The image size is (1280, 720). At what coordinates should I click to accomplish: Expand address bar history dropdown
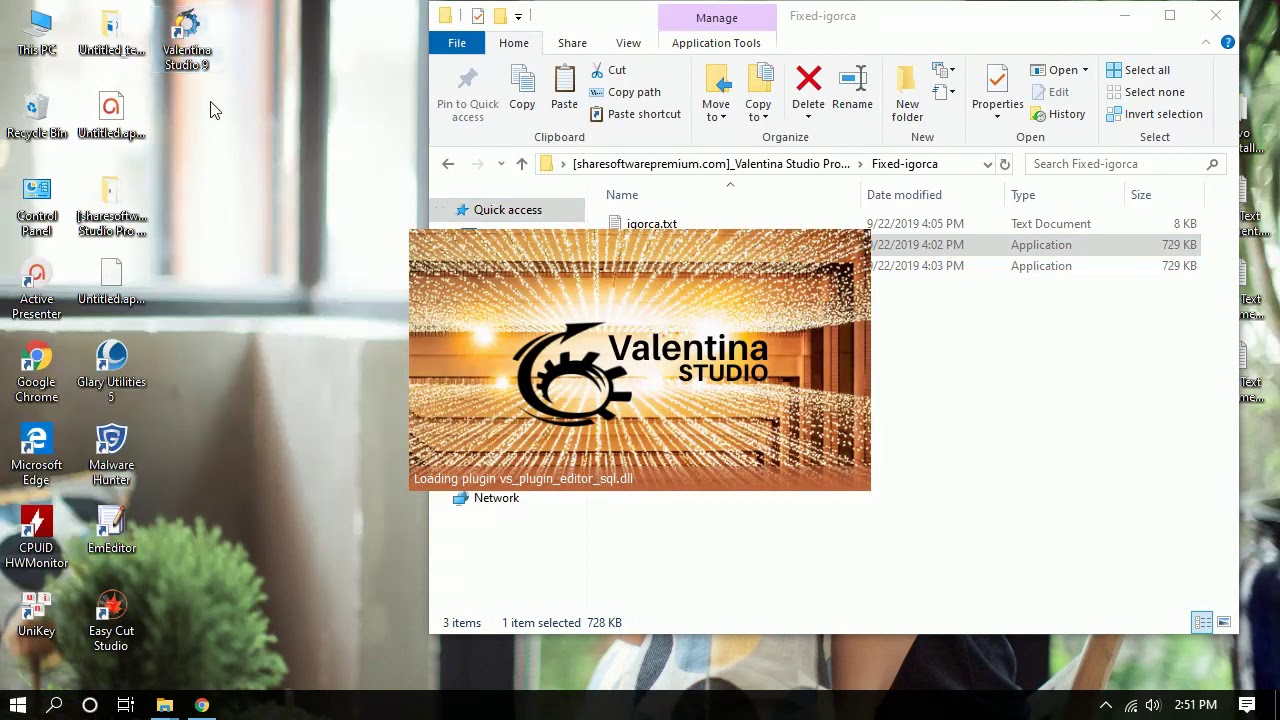(x=988, y=164)
